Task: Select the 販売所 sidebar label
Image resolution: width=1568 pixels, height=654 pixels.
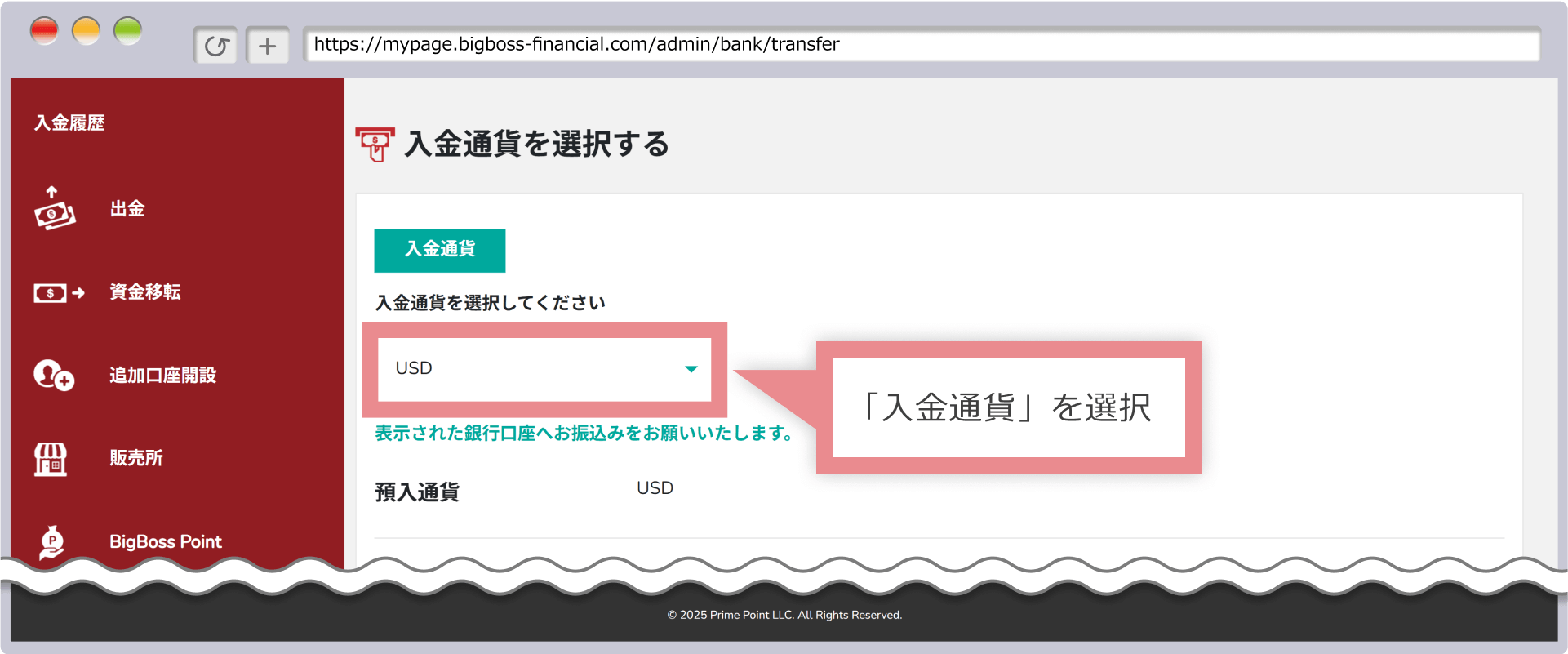Action: (x=136, y=459)
